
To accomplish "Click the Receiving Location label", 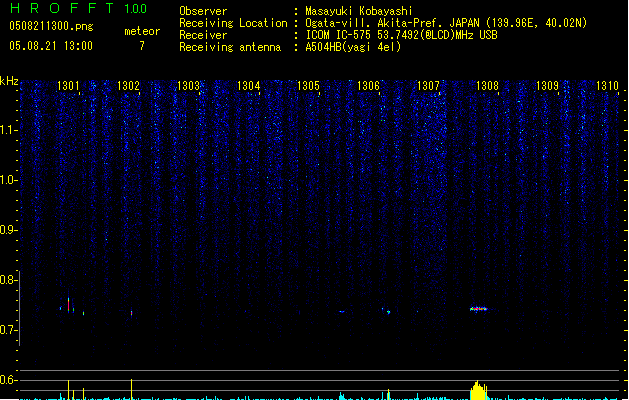I will (233, 23).
